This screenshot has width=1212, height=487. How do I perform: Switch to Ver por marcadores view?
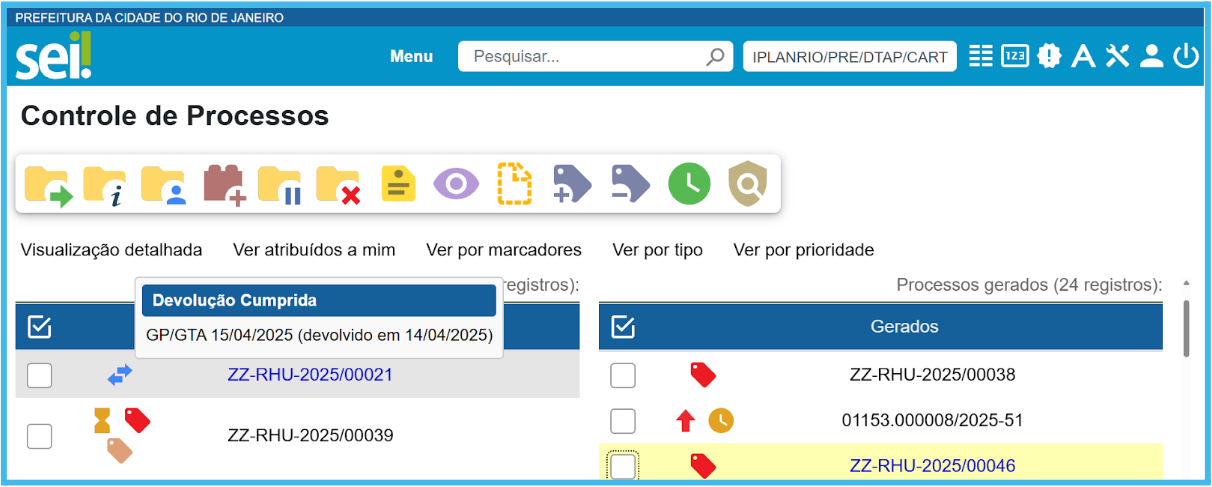click(x=503, y=250)
